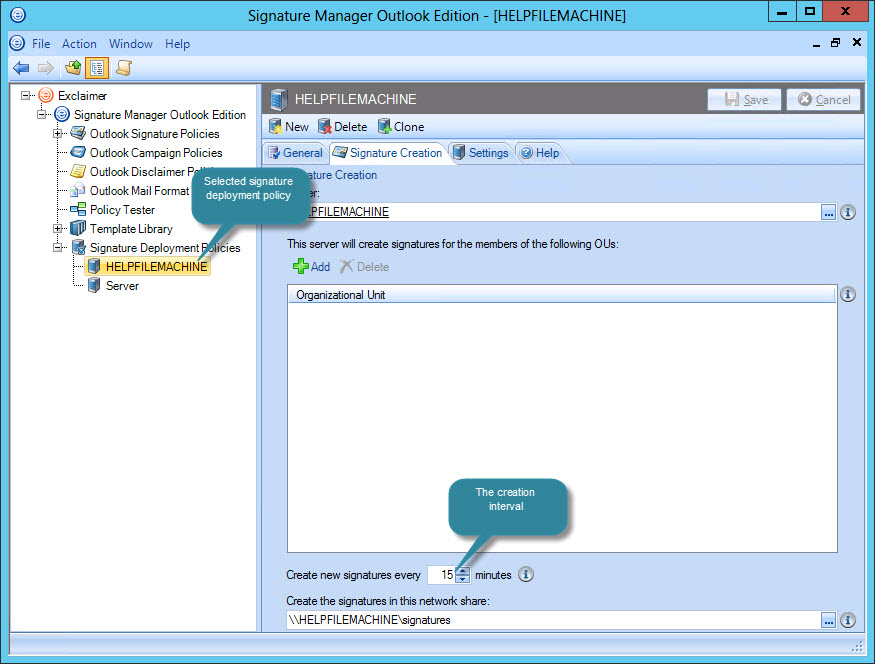Restore the inner MDI child window
Image resolution: width=875 pixels, height=664 pixels.
click(835, 43)
